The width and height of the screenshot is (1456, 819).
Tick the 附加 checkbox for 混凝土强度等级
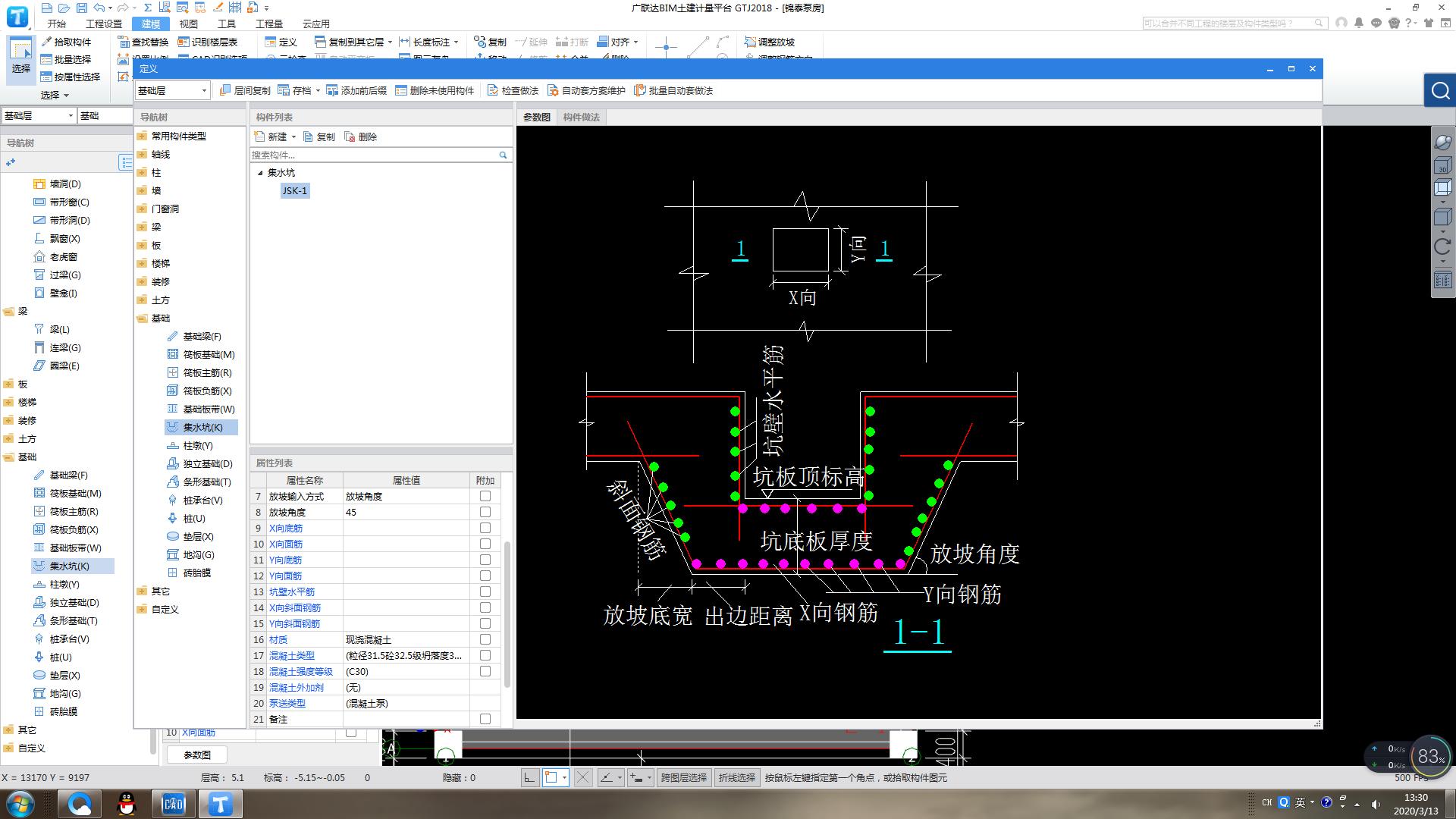pyautogui.click(x=485, y=671)
